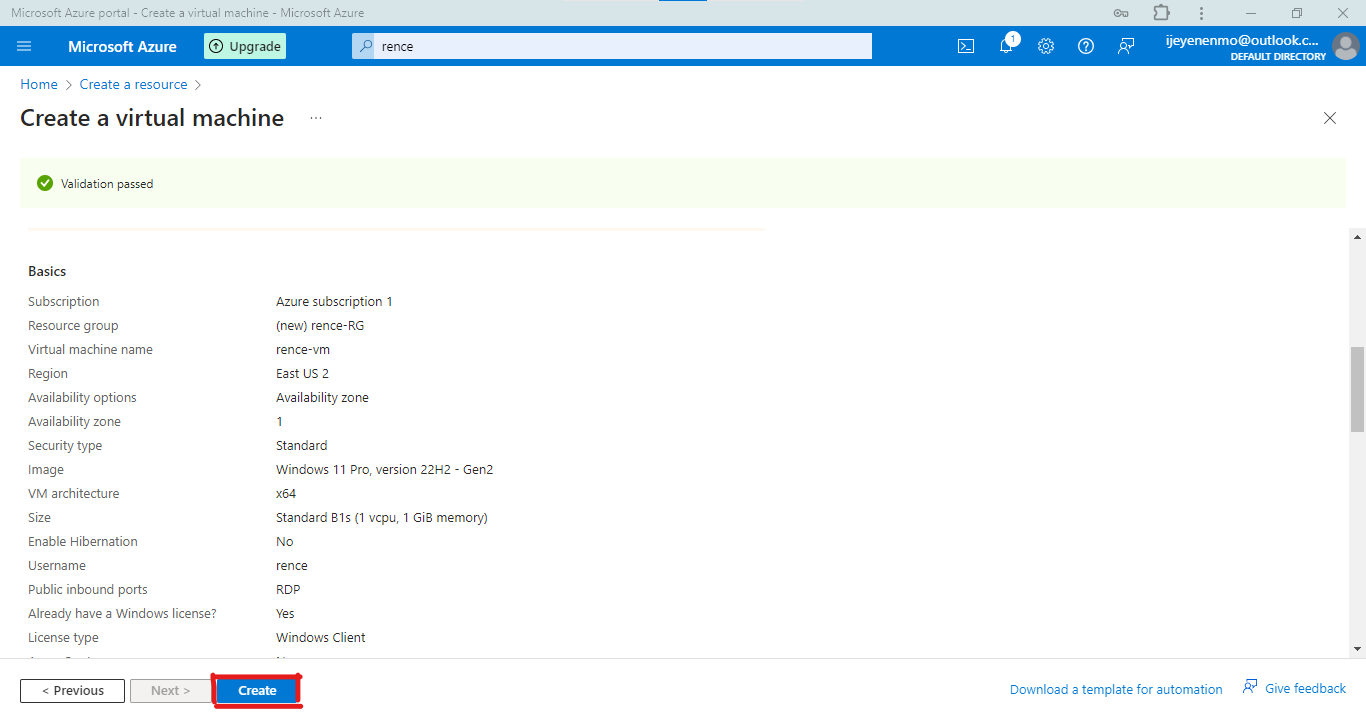The image size is (1366, 728).
Task: Open Download a template for automation
Action: pyautogui.click(x=1116, y=689)
